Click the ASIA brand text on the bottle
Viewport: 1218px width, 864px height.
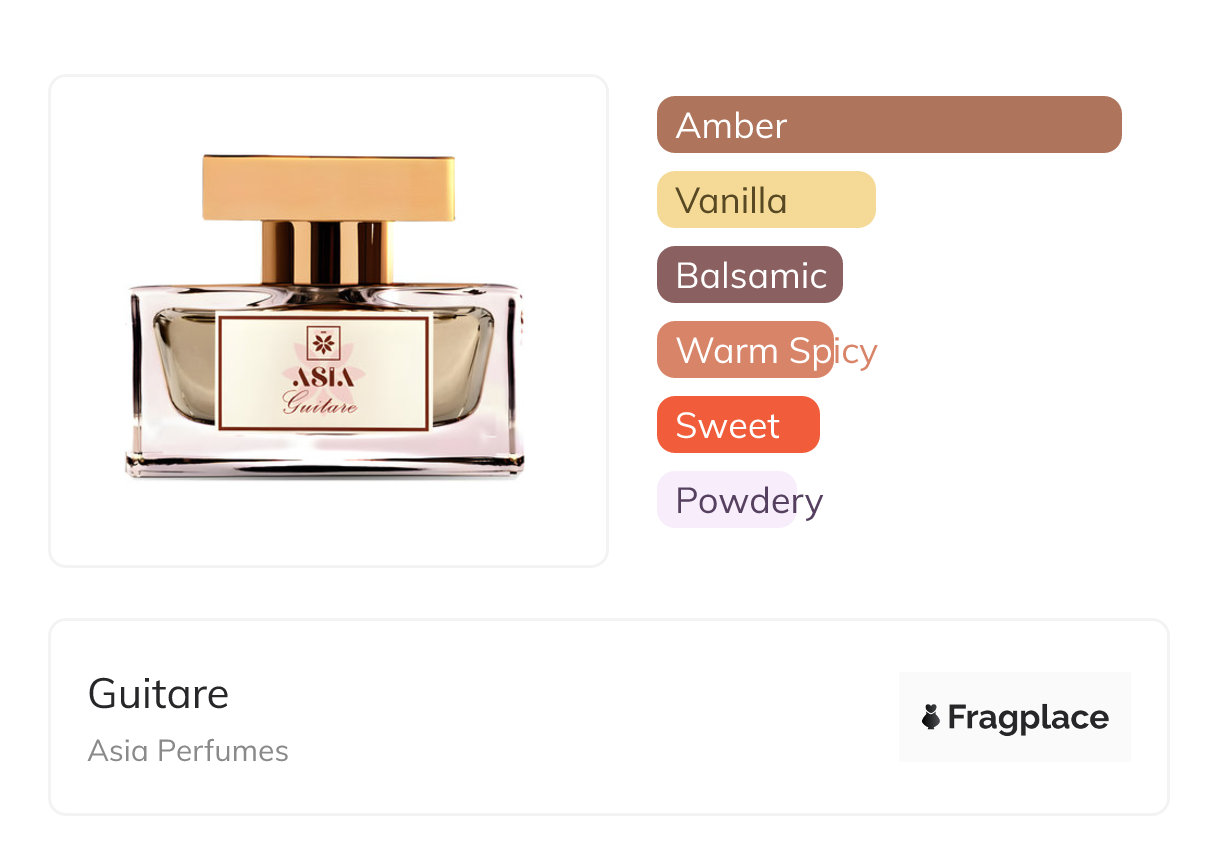point(323,377)
